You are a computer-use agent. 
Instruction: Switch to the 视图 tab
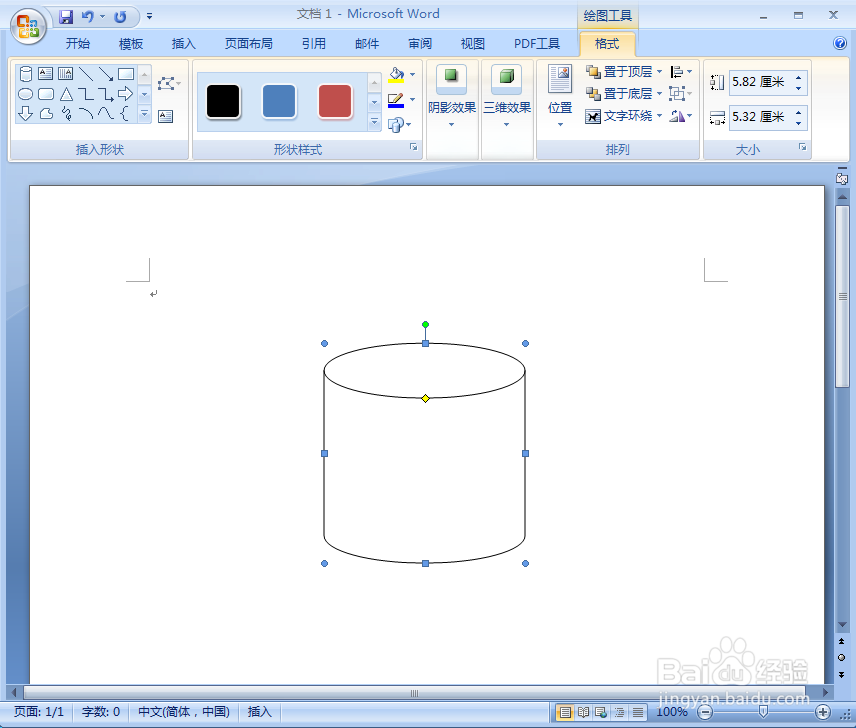coord(472,44)
